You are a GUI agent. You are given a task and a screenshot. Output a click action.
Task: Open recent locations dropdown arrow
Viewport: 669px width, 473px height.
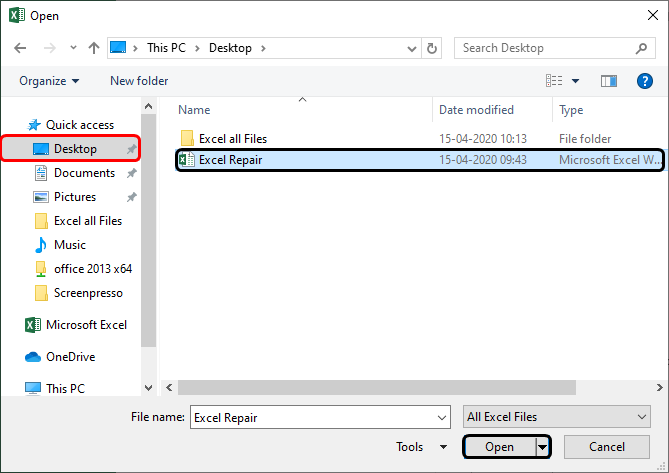tap(73, 48)
